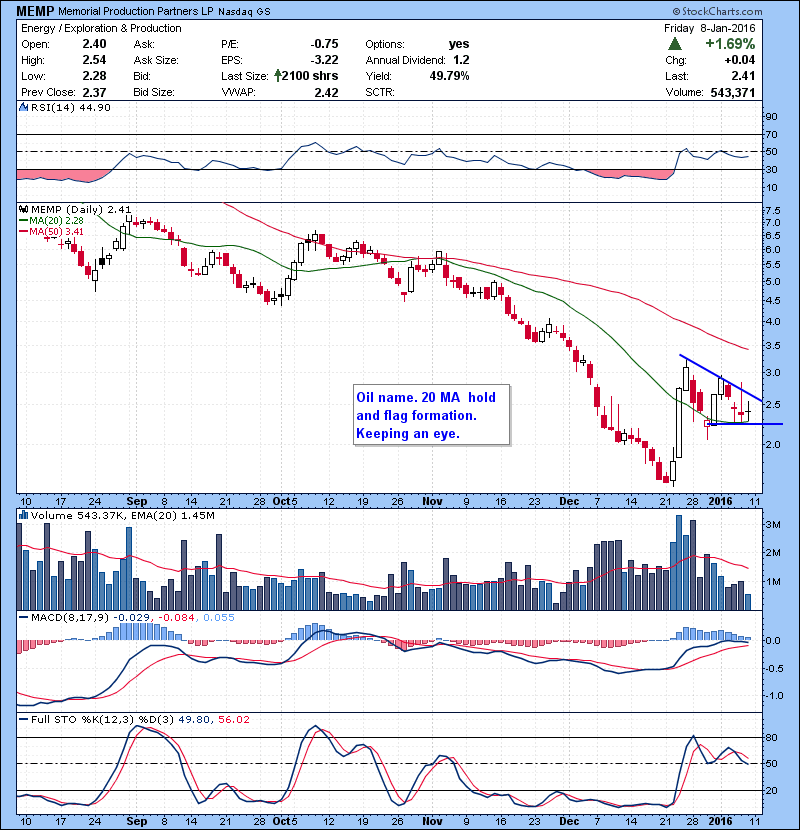Image resolution: width=800 pixels, height=830 pixels.
Task: Click the blue Full STO legend dash
Action: pos(24,719)
